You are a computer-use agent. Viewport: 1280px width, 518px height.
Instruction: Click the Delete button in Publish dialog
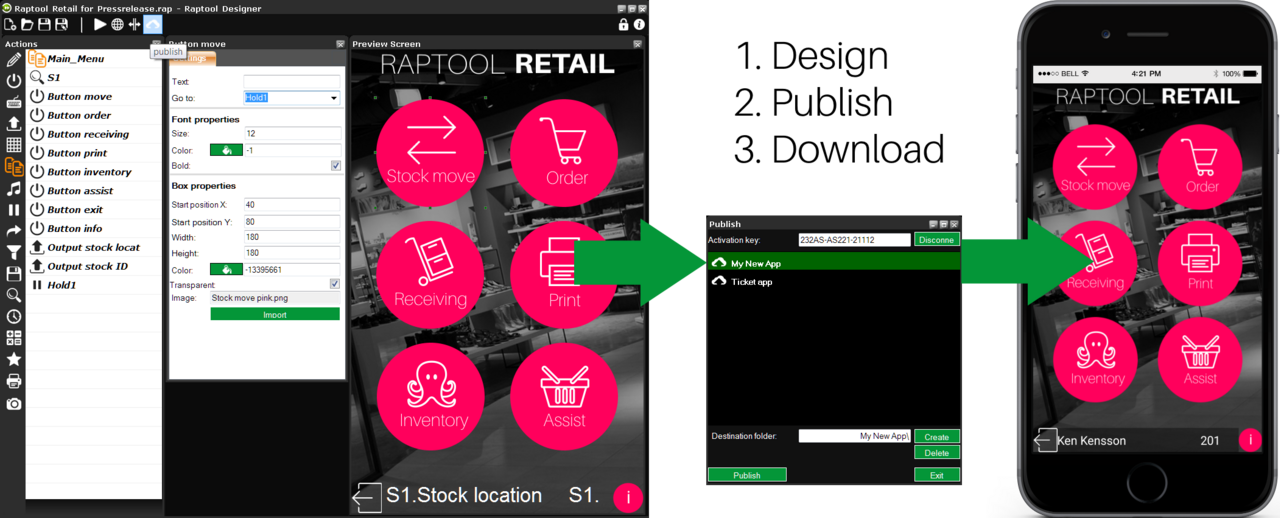937,453
